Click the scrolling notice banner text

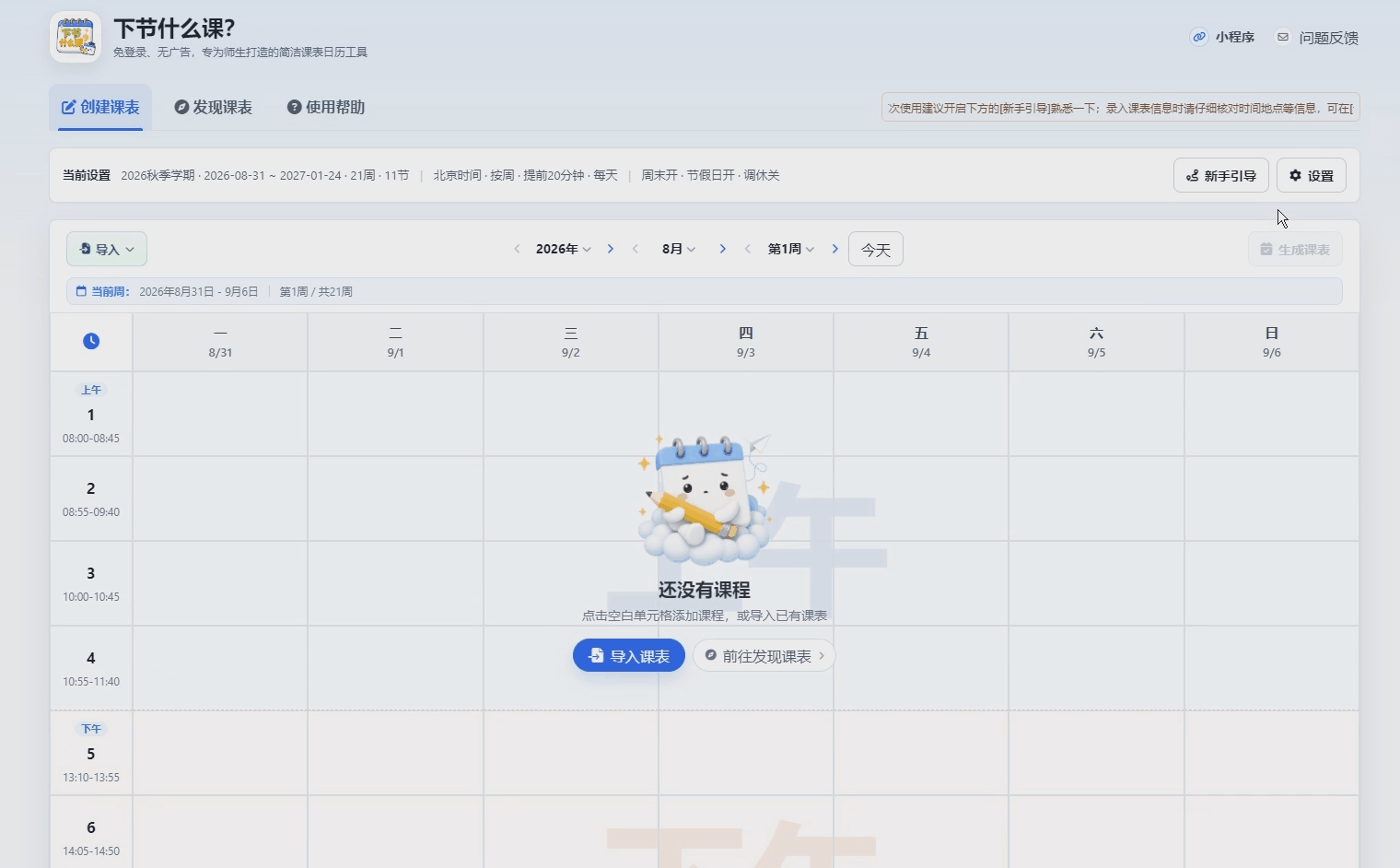click(1120, 108)
